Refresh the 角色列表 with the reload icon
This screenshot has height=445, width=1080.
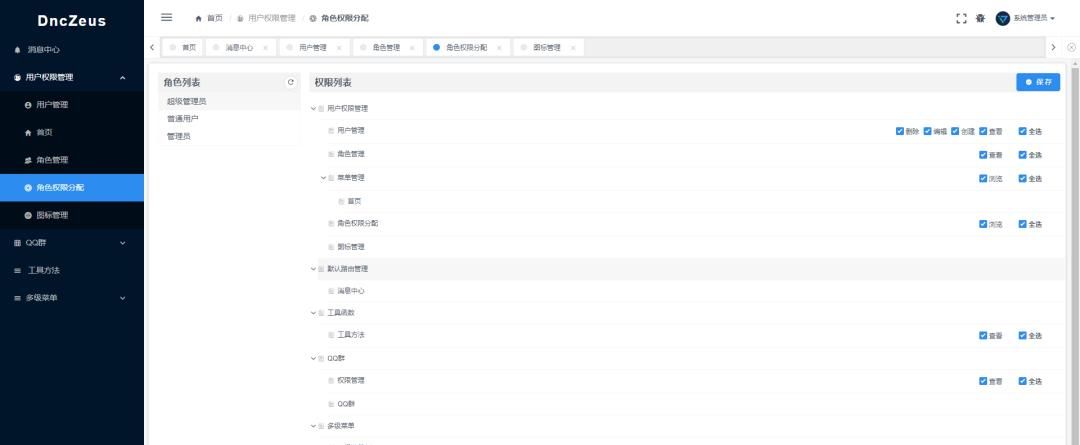pos(291,82)
